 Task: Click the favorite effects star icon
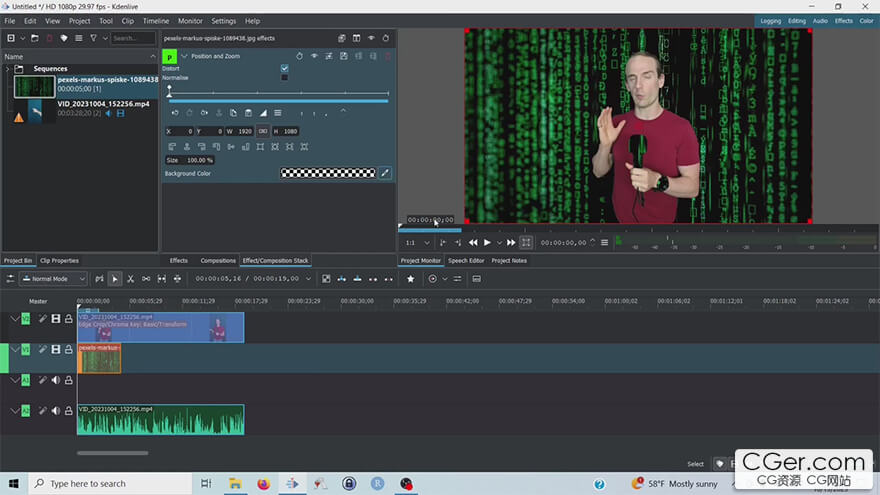[410, 279]
